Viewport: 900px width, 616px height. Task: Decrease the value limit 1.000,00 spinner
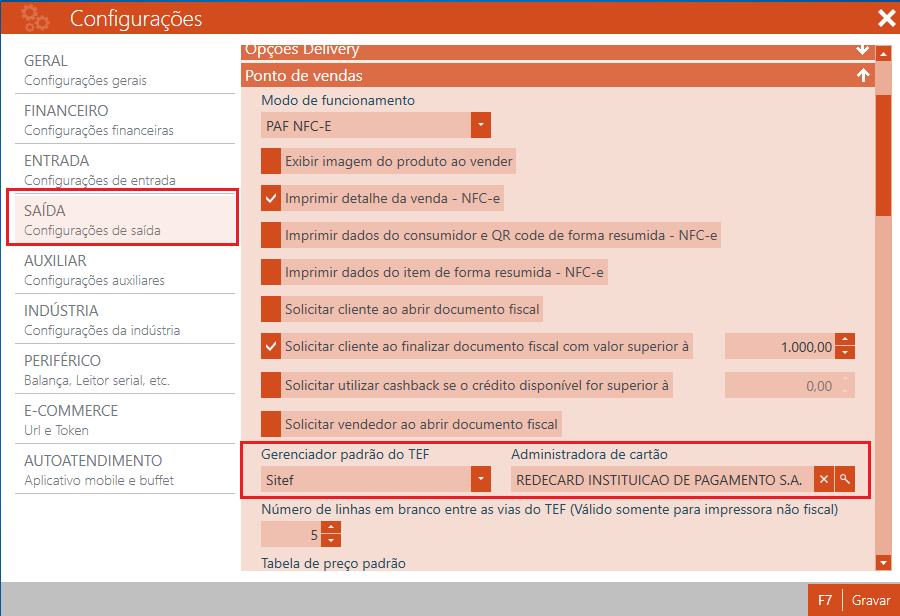[845, 353]
